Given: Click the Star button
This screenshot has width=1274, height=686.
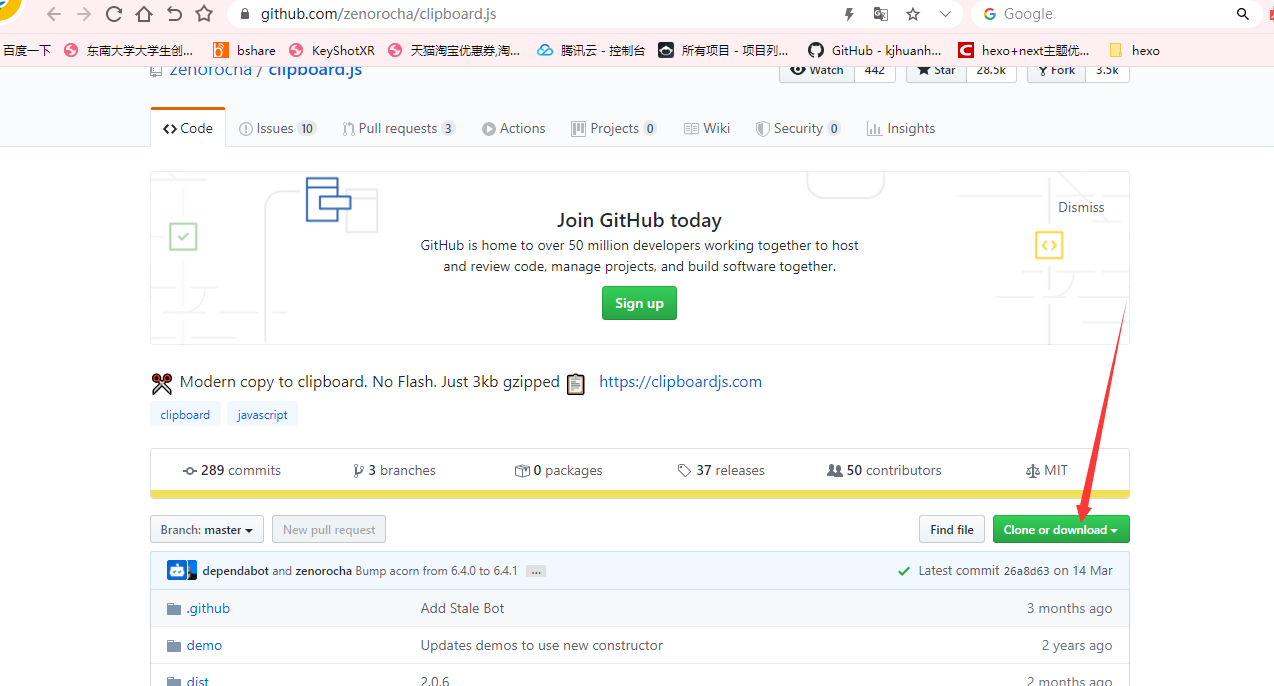Looking at the screenshot, I should 936,70.
